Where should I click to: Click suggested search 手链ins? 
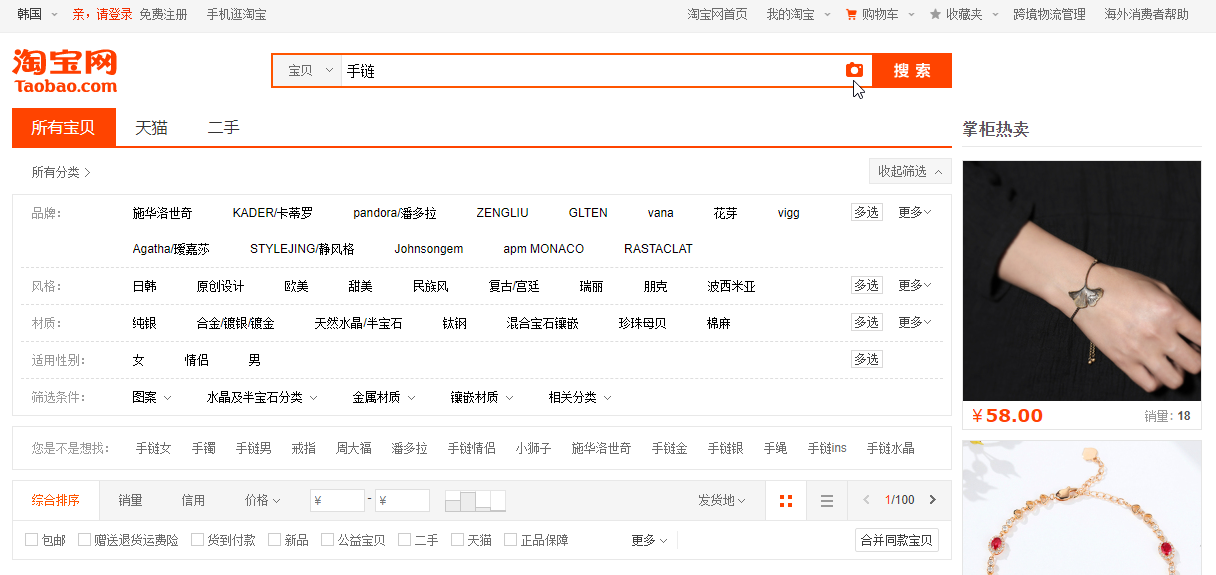(x=827, y=448)
